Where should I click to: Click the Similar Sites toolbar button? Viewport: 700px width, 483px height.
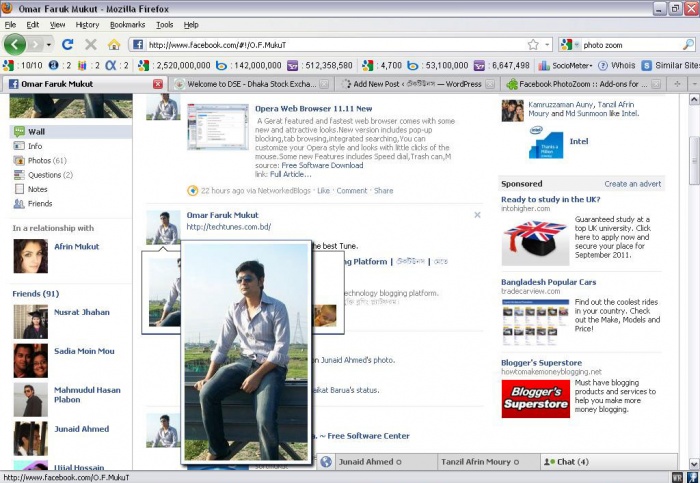671,66
